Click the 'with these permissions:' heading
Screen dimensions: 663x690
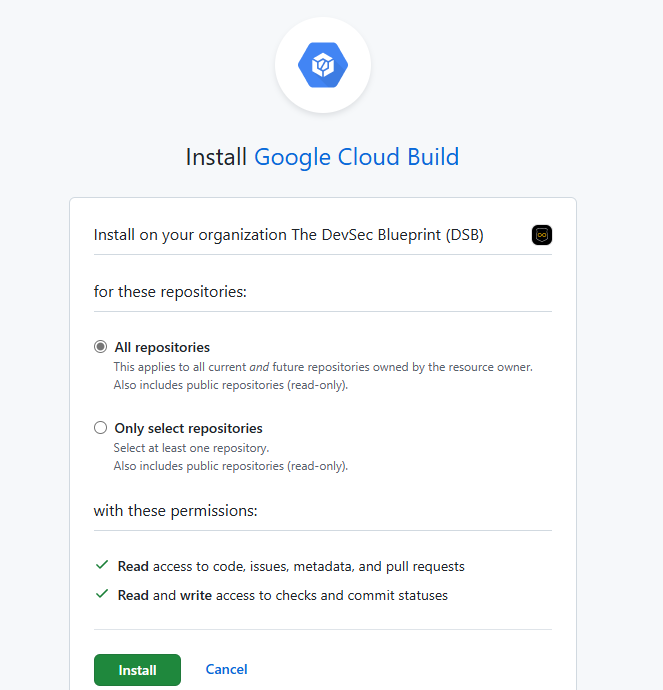176,511
